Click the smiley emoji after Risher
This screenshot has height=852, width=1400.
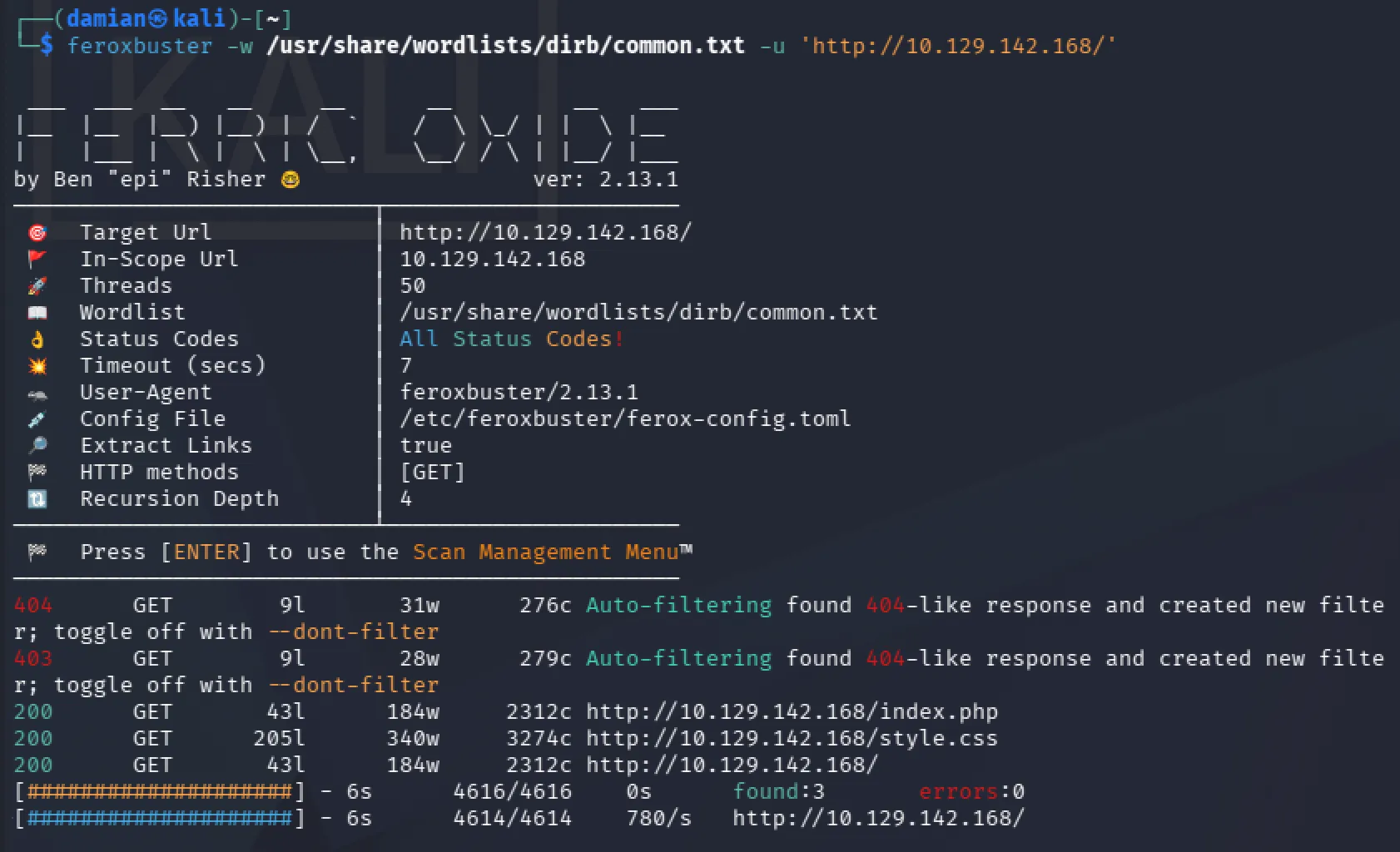pos(290,179)
